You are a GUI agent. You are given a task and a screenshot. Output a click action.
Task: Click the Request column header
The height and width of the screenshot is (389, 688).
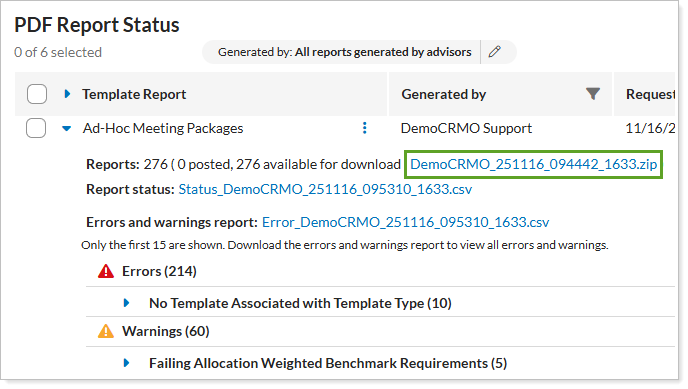click(x=650, y=94)
